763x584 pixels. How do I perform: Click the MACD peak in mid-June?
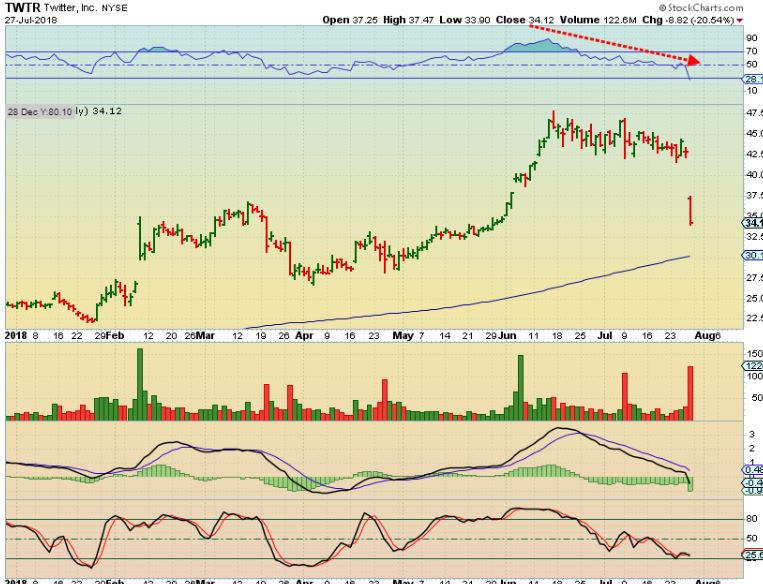pos(565,429)
